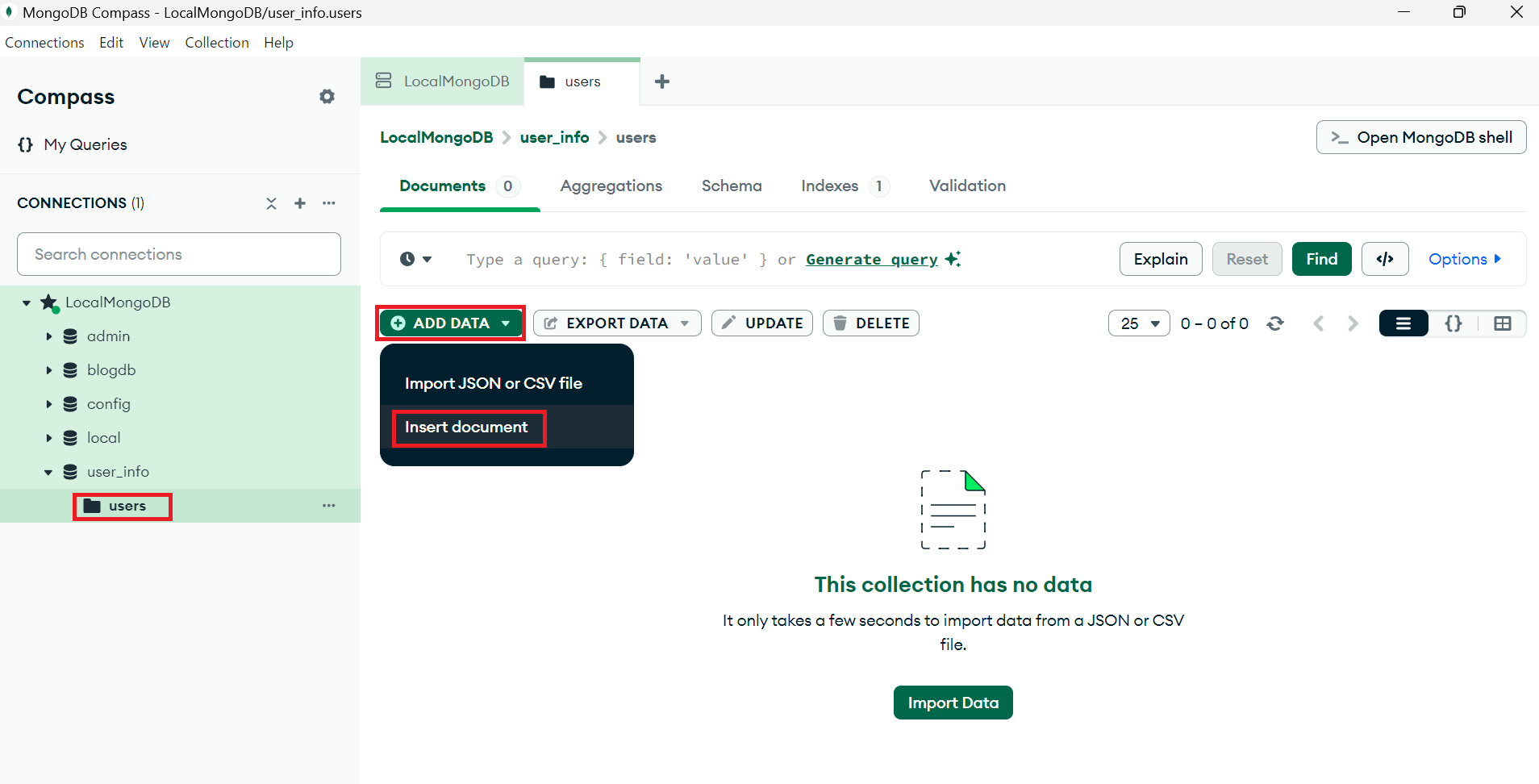Select Documents tab
This screenshot has width=1539, height=784.
coord(460,186)
